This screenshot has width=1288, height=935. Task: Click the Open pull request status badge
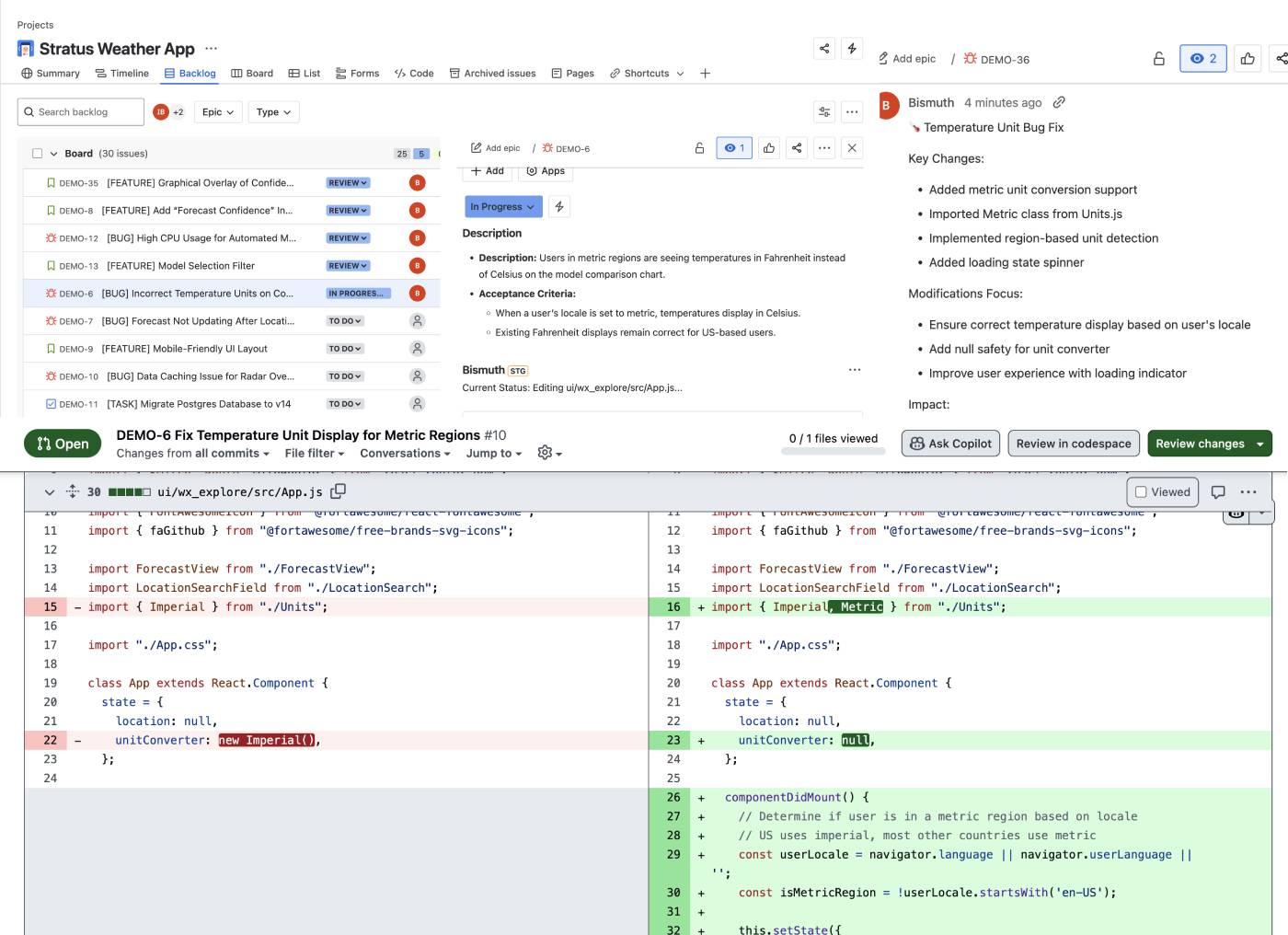pos(63,444)
